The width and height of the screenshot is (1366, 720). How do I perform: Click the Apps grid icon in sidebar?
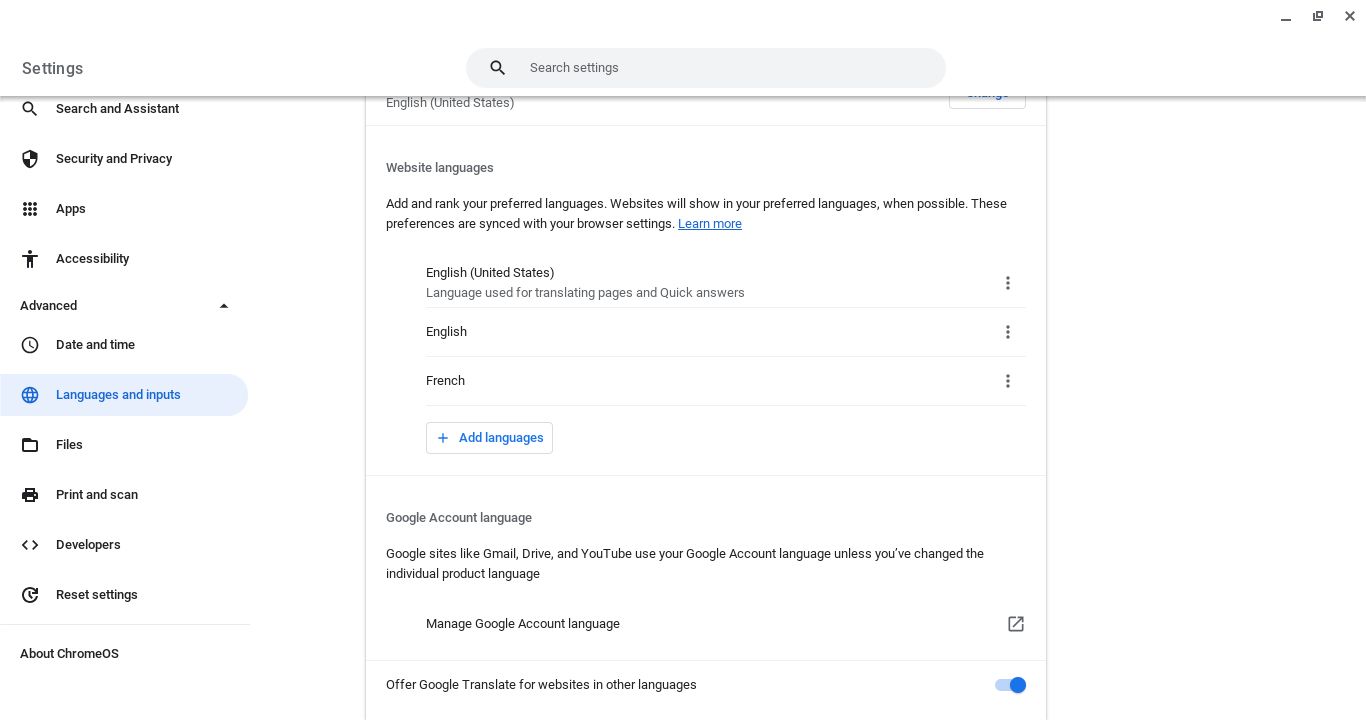pyautogui.click(x=30, y=209)
